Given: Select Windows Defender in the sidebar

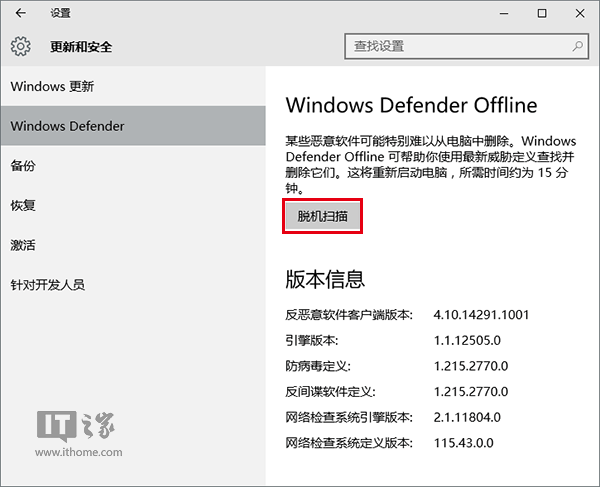Looking at the screenshot, I should coord(67,126).
